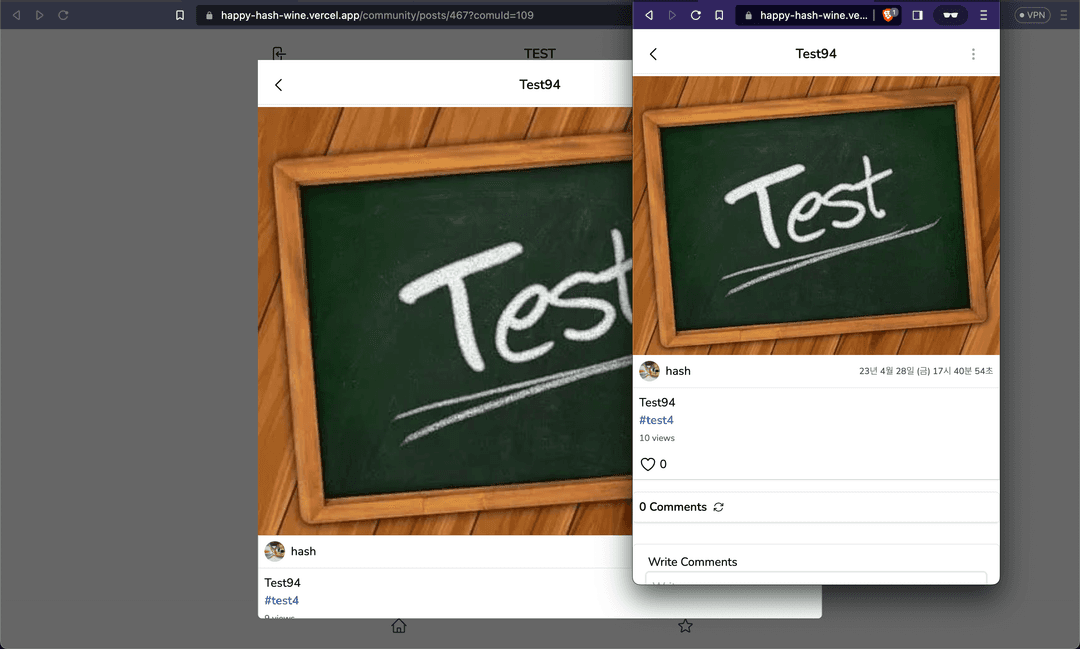
Task: Click #test4 hashtag in background window
Action: (x=281, y=601)
